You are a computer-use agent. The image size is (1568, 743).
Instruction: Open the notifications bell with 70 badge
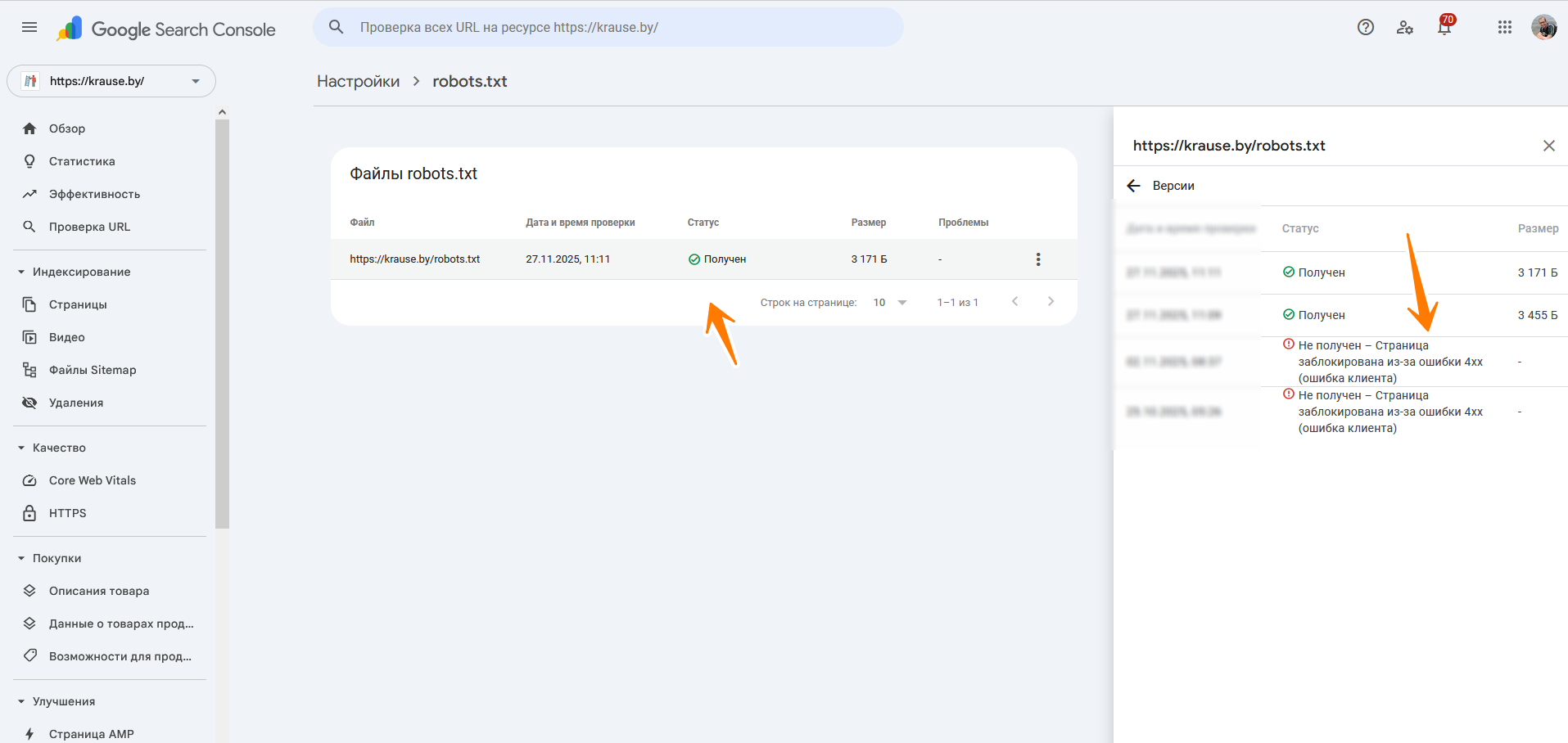(x=1444, y=28)
